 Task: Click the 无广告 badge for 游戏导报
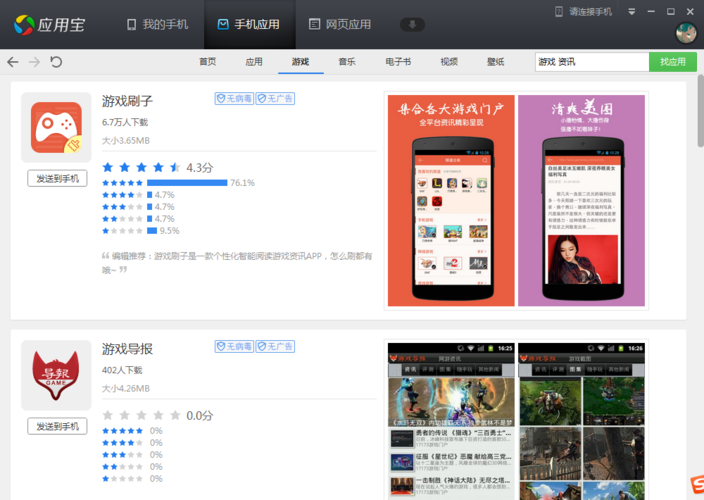(275, 346)
